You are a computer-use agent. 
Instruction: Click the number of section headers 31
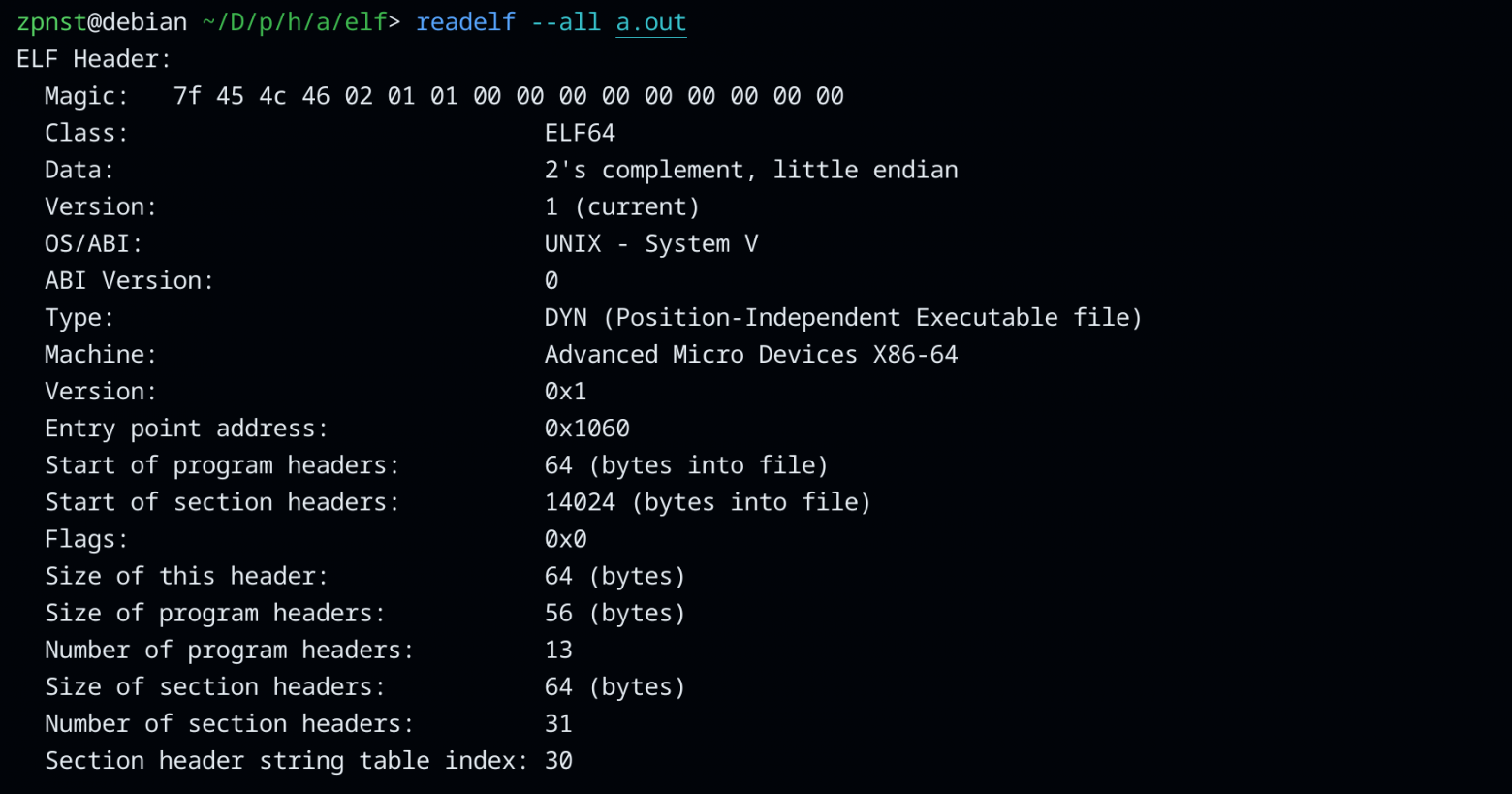coord(558,723)
